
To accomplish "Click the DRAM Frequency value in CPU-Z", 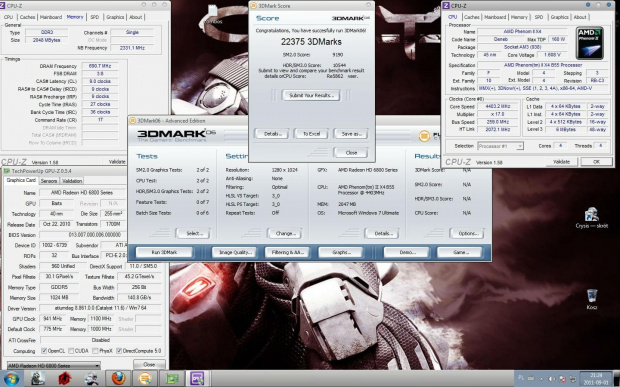I will pyautogui.click(x=100, y=66).
